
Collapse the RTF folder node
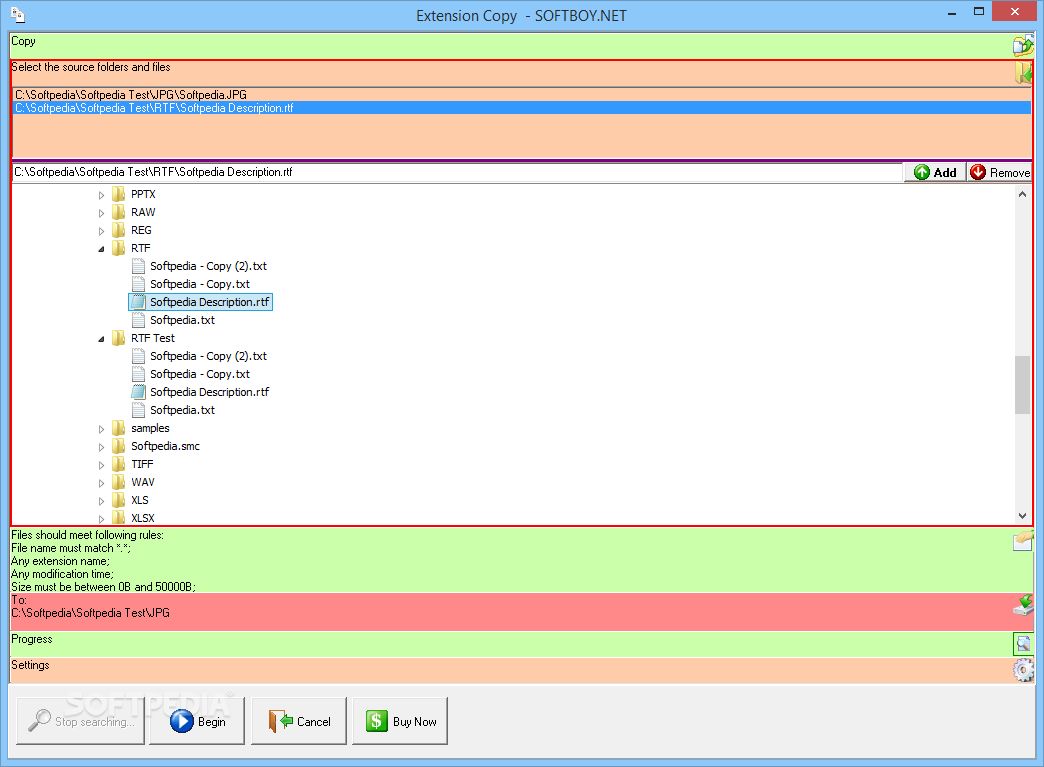[101, 249]
